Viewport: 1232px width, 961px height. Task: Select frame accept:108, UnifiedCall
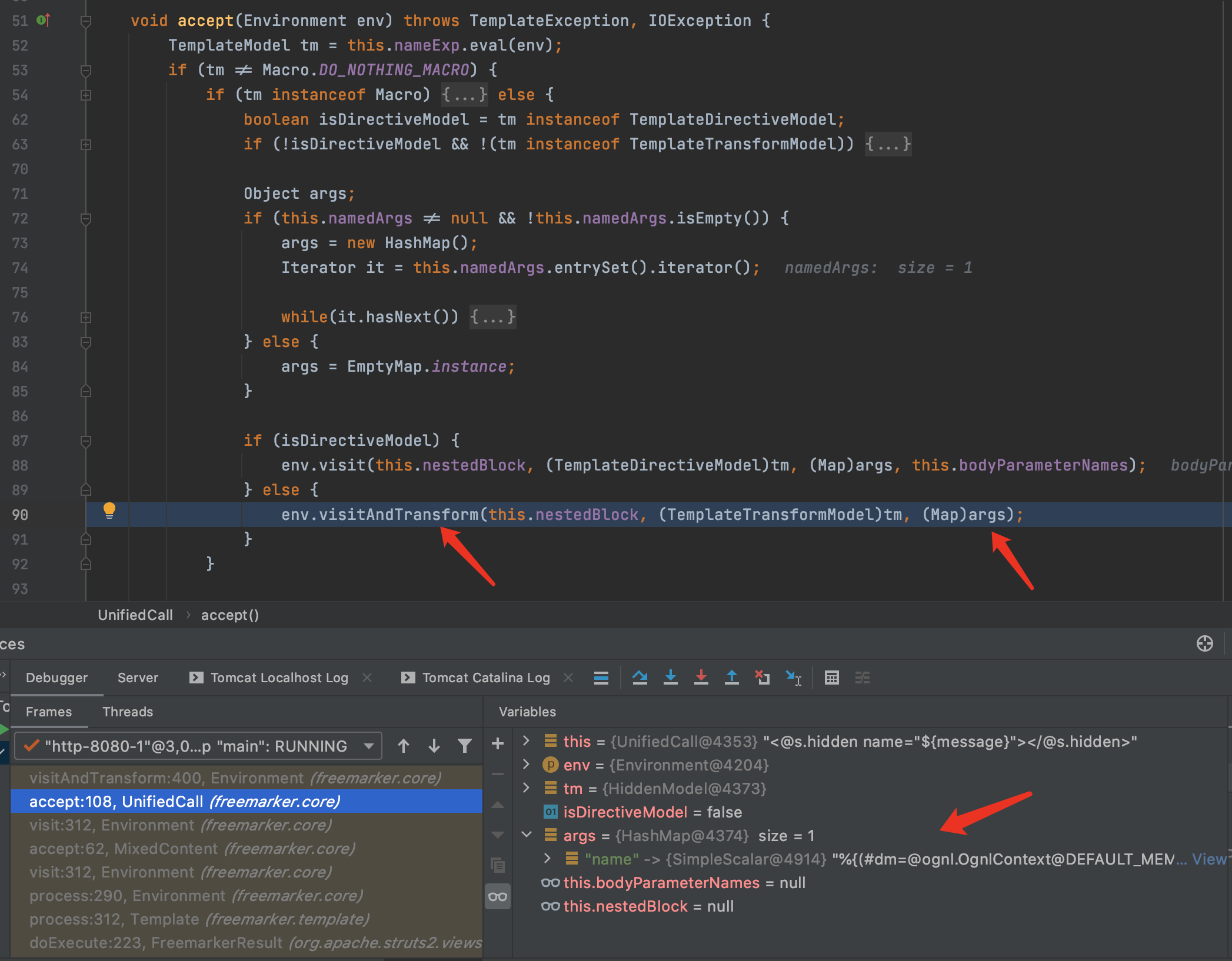click(247, 801)
